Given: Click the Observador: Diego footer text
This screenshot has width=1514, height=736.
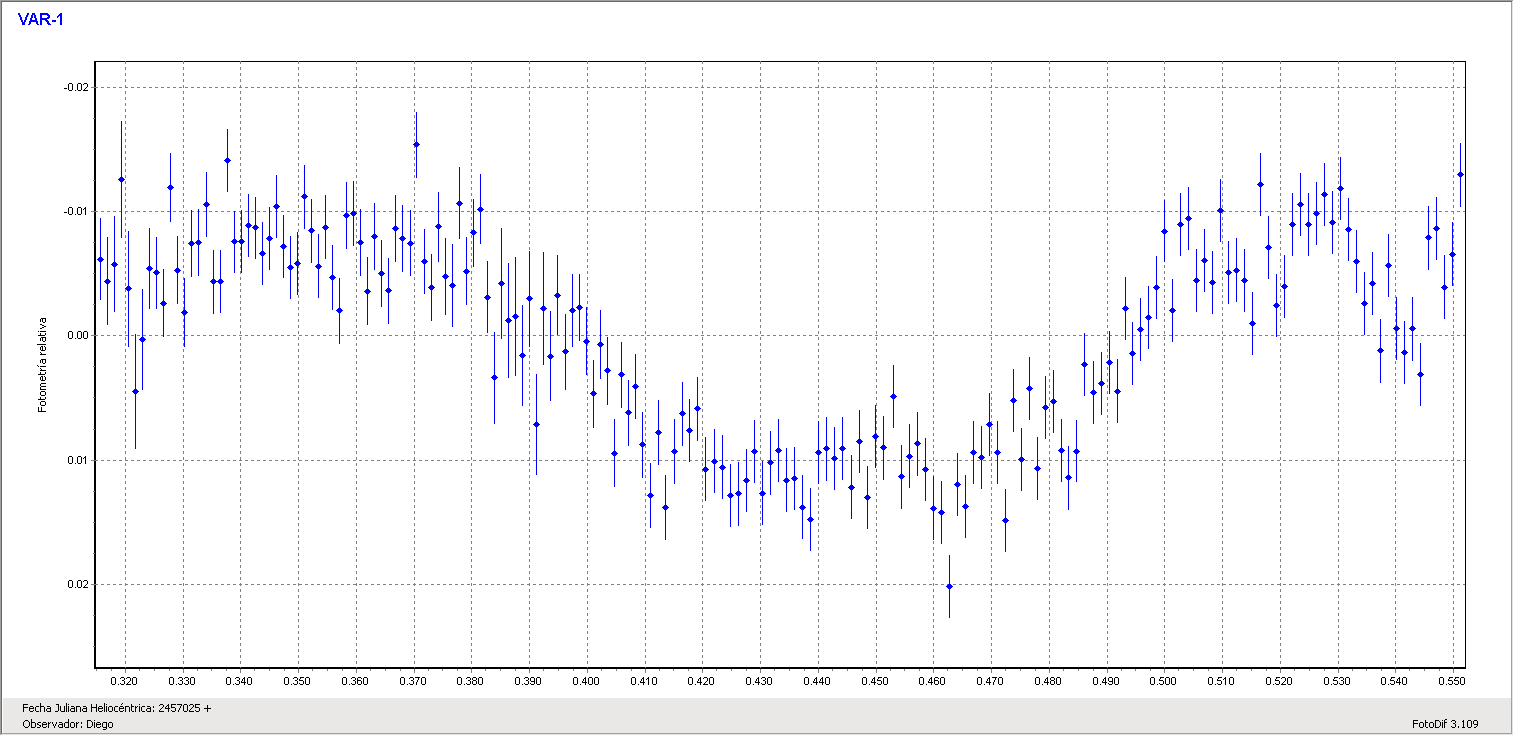Looking at the screenshot, I should pyautogui.click(x=67, y=724).
